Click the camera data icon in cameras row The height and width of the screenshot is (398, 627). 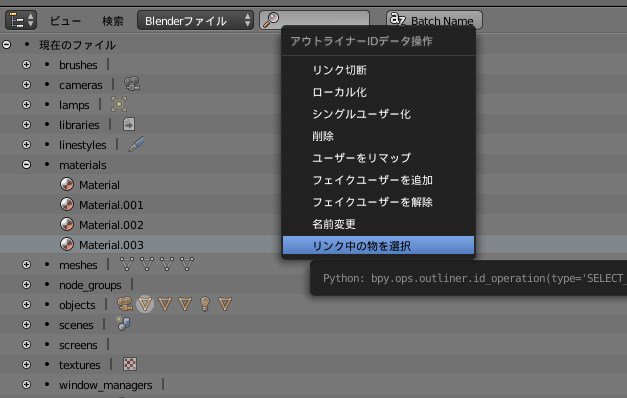pos(132,84)
